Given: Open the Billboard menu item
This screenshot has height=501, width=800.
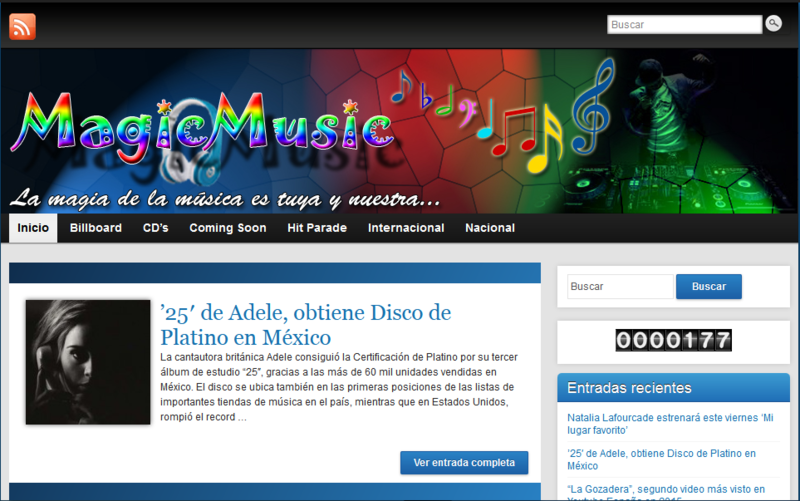Looking at the screenshot, I should point(96,228).
